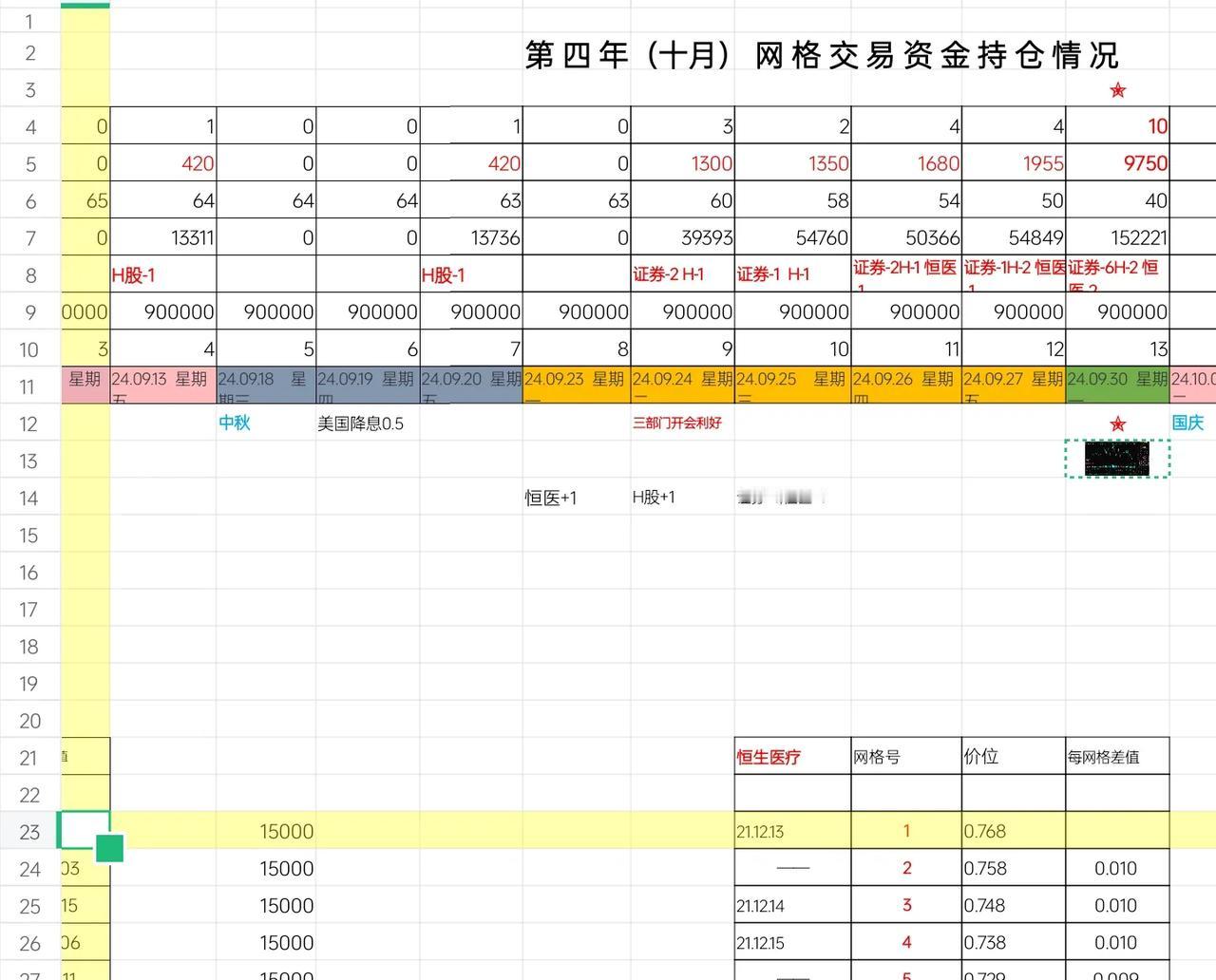Select the price cell 0.758
This screenshot has height=980, width=1216.
[x=1014, y=868]
